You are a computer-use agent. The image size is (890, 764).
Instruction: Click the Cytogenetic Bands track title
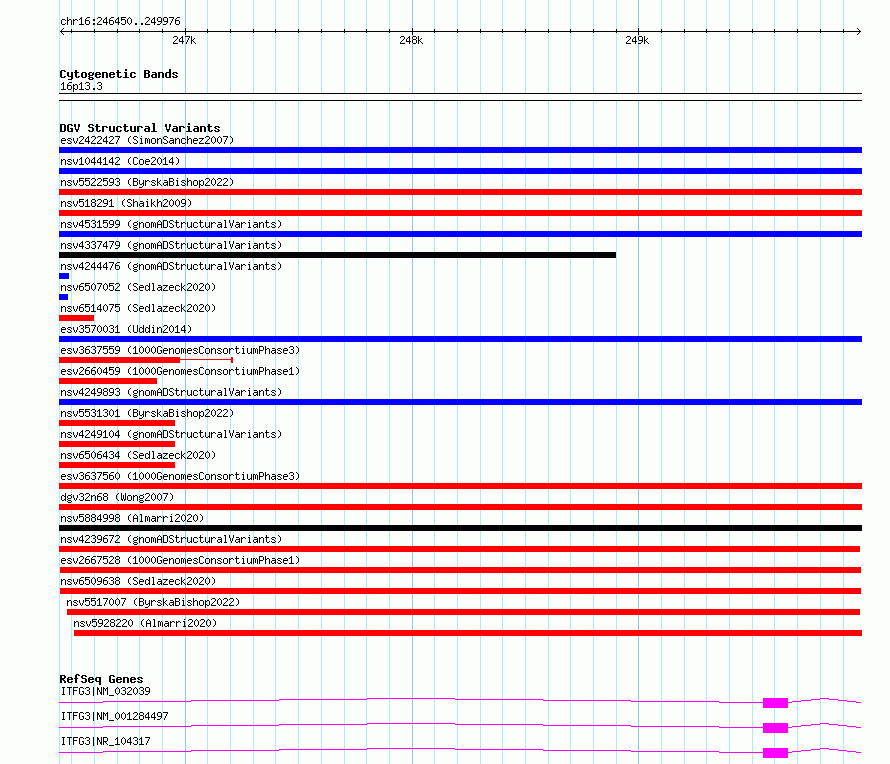pyautogui.click(x=119, y=74)
